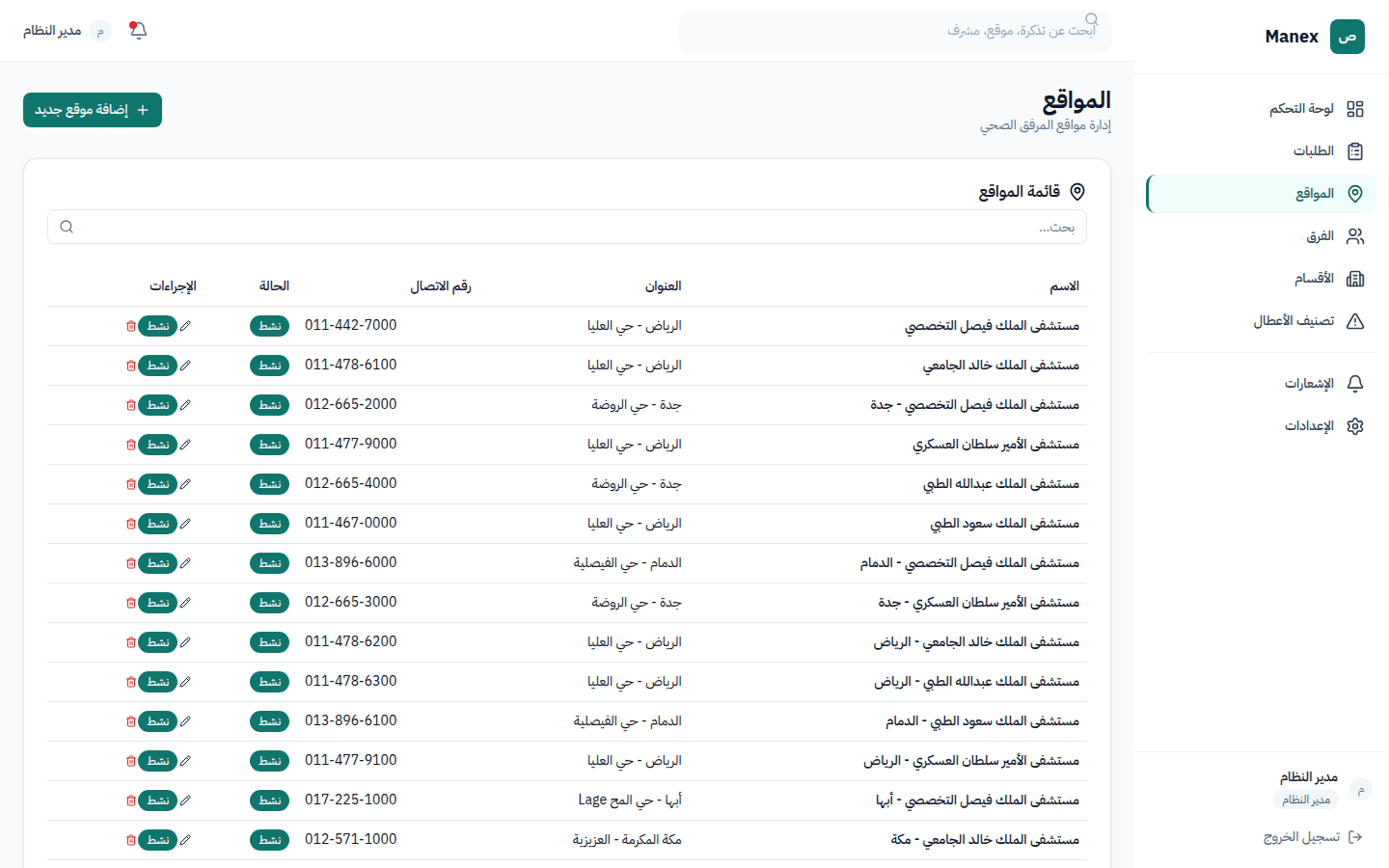Click the name مستشفى الملك سعود الطبي - الدمام
The image size is (1389, 868).
coord(982,721)
